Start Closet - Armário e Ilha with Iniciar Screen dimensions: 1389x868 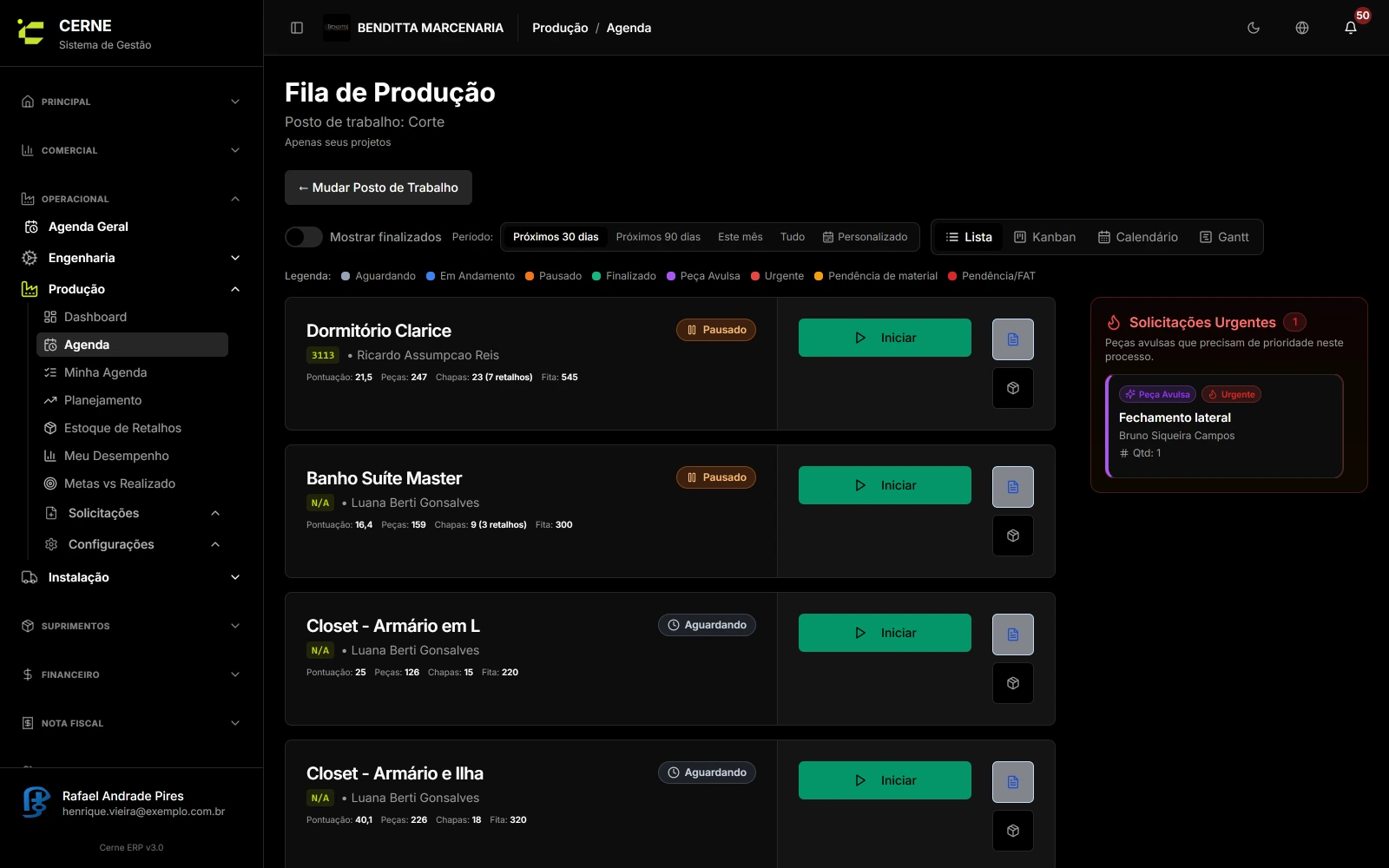(885, 780)
